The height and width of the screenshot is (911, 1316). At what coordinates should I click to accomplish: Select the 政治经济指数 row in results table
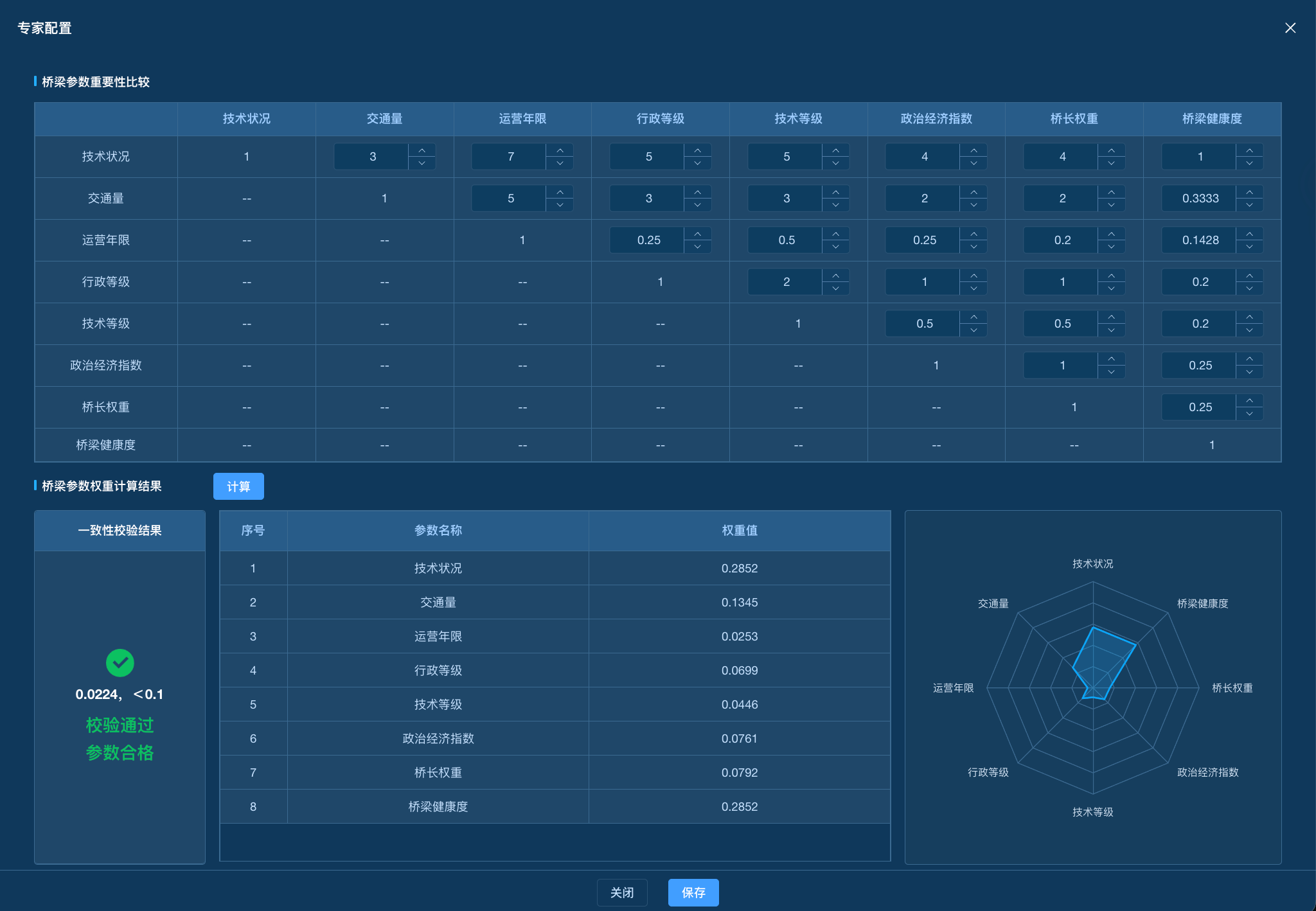point(555,739)
